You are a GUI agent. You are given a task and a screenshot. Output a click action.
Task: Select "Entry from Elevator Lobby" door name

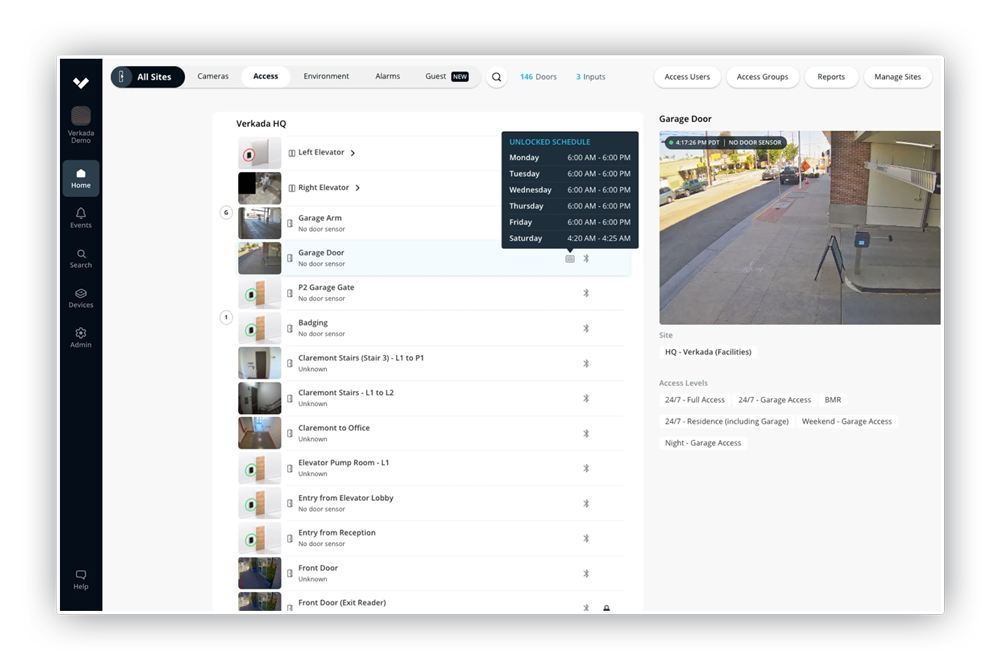click(x=346, y=498)
